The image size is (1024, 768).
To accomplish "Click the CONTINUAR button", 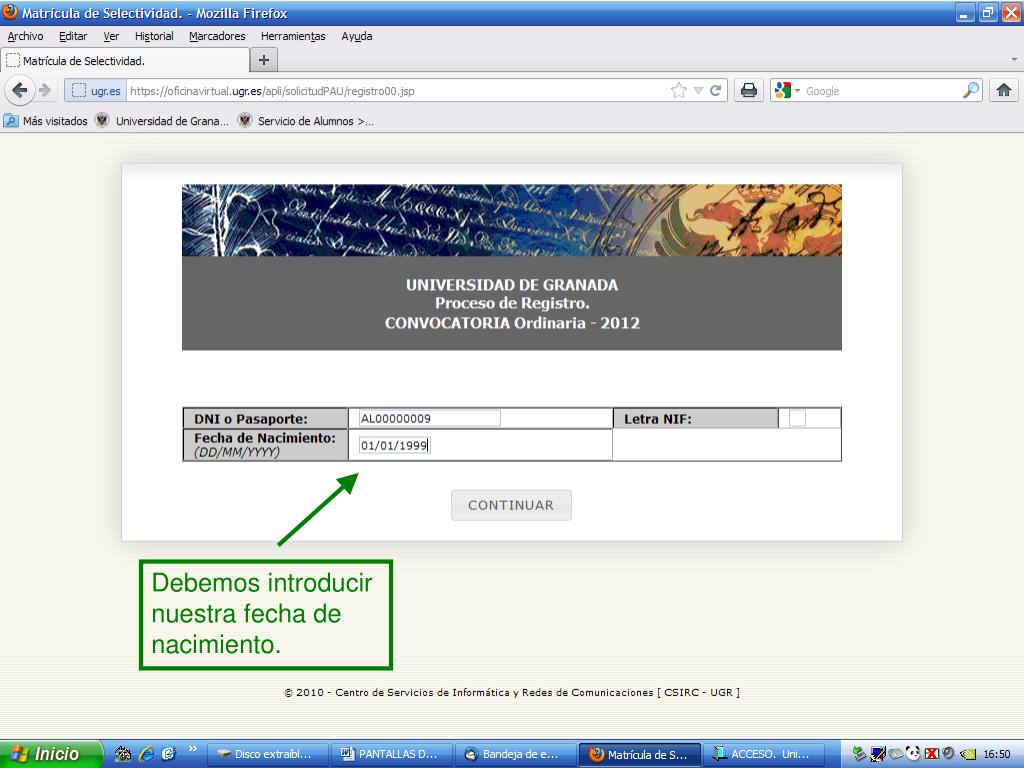I will tap(511, 505).
